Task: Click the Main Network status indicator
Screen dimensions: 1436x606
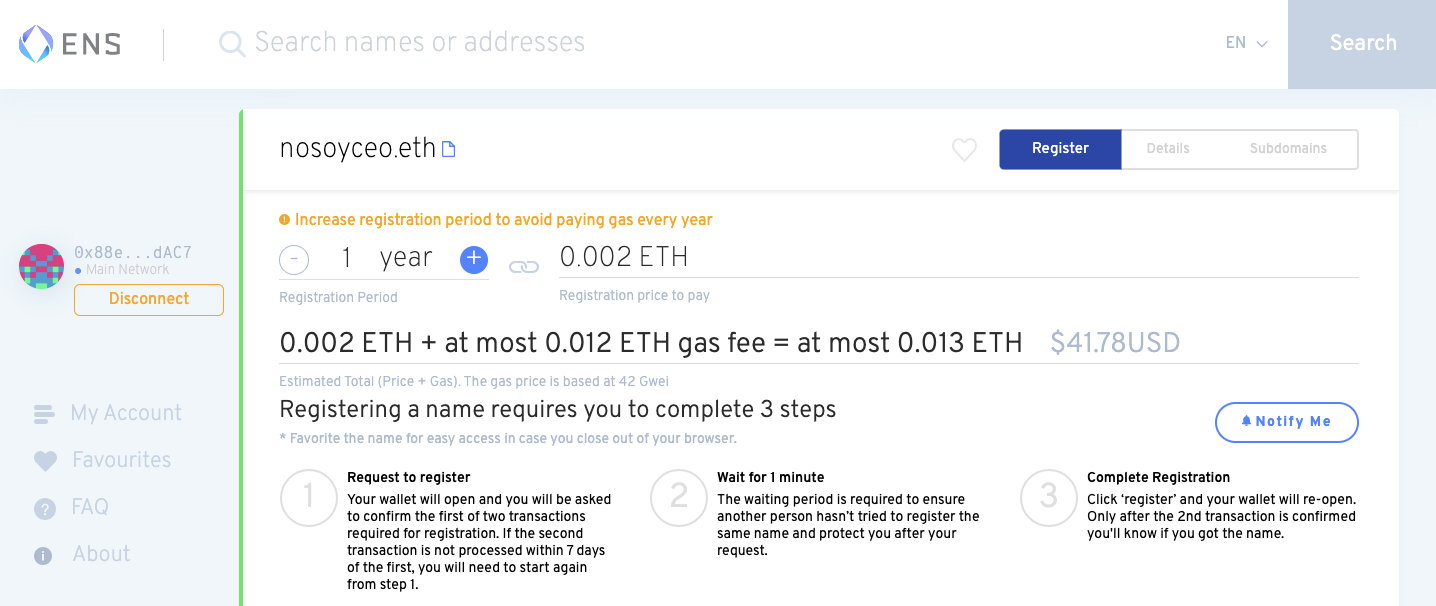Action: 121,269
